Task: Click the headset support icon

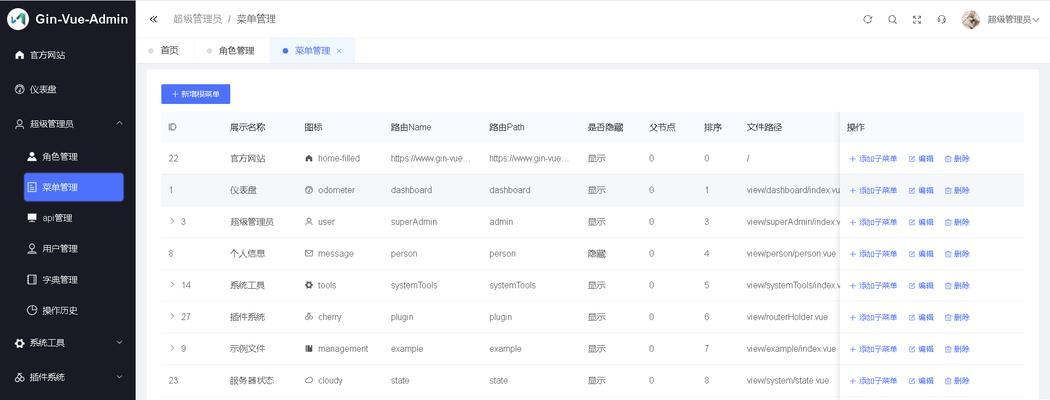Action: (942, 19)
